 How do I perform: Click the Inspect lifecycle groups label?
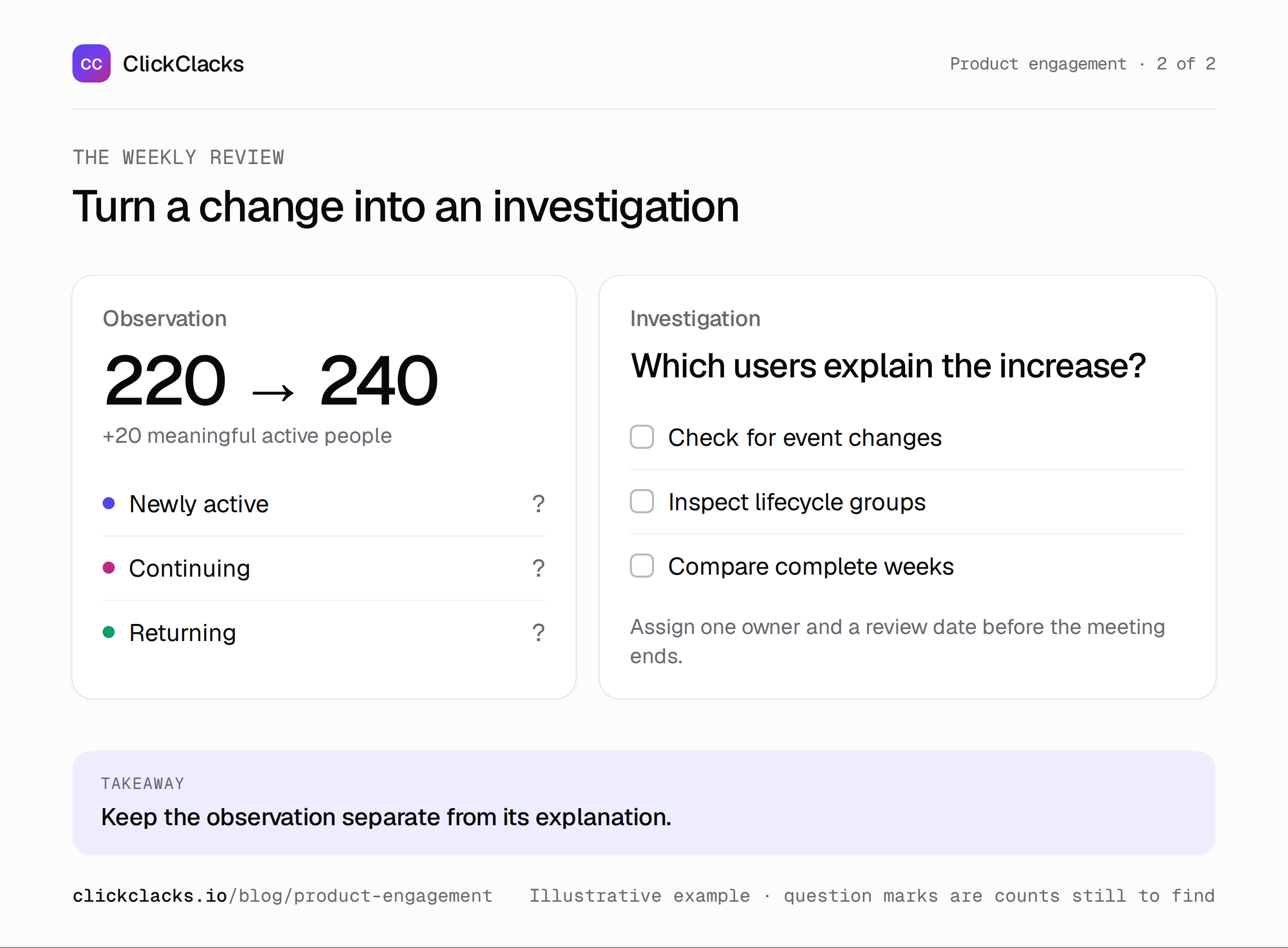pos(797,502)
